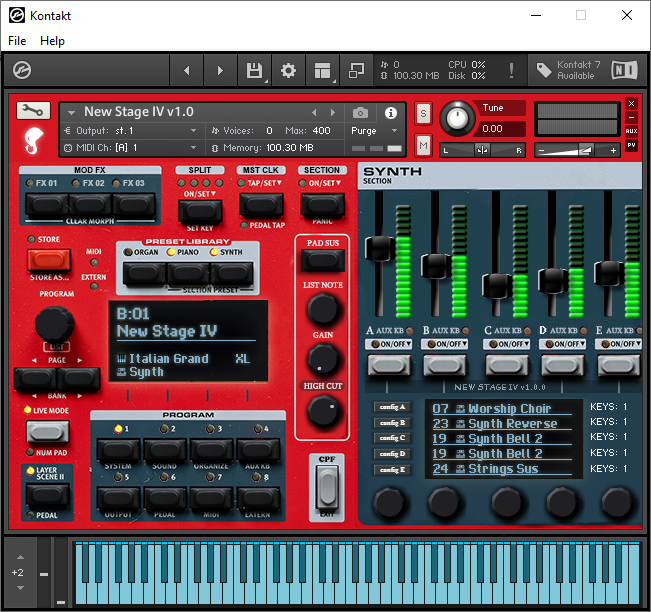Select config D tab
Screen dimensions: 651x612
(x=392, y=454)
